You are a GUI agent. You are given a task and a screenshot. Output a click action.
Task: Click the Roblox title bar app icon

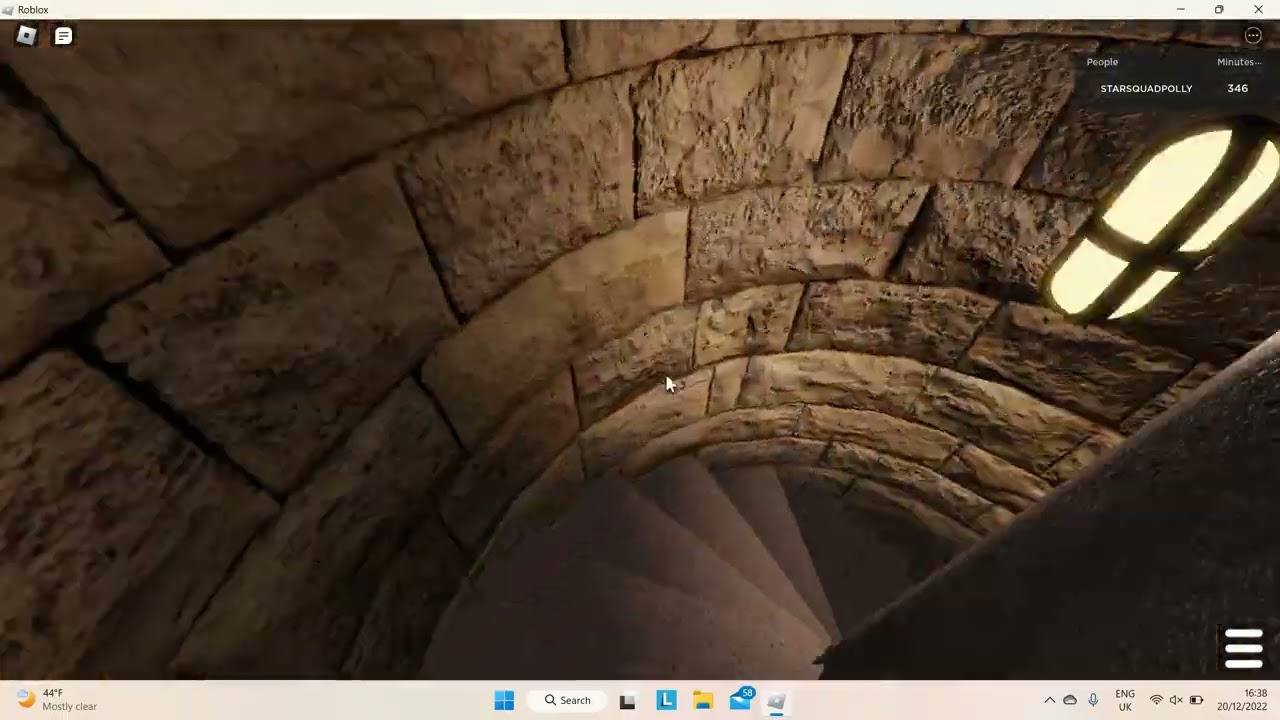point(8,9)
